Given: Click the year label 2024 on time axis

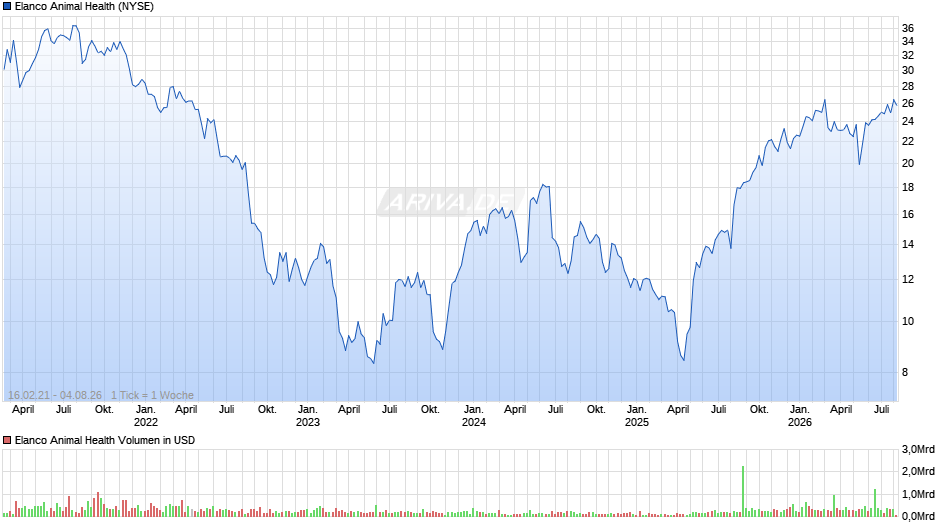Looking at the screenshot, I should (x=474, y=422).
